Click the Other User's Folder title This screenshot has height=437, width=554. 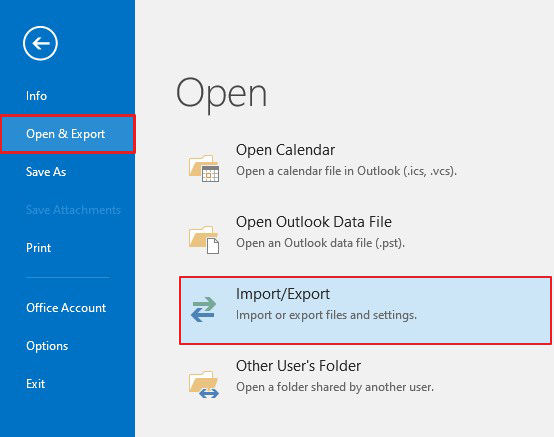click(299, 366)
